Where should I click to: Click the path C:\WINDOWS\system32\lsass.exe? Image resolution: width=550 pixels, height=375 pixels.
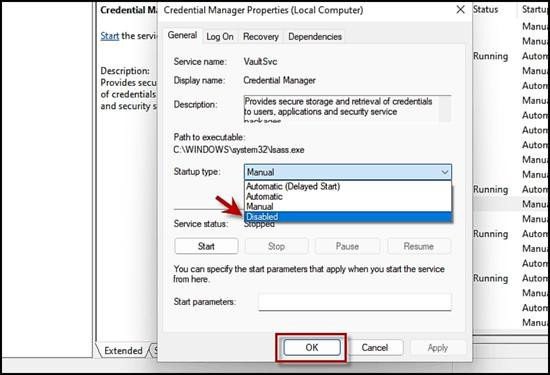click(x=239, y=150)
